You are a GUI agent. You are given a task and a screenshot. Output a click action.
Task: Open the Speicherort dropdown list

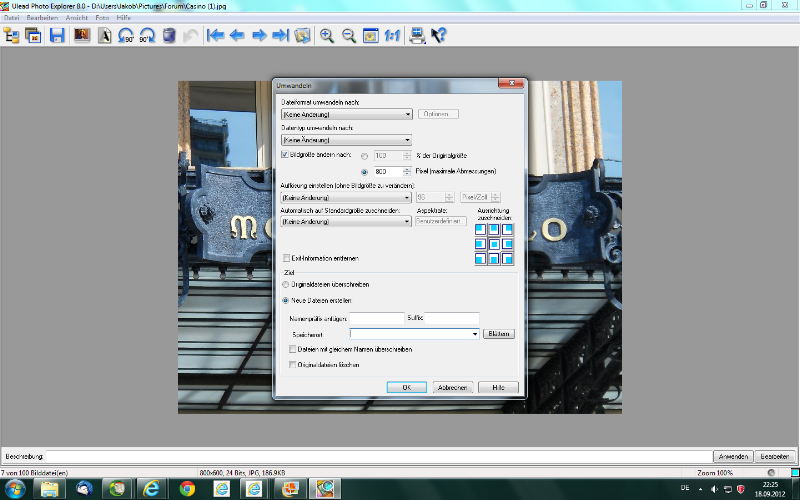click(474, 334)
